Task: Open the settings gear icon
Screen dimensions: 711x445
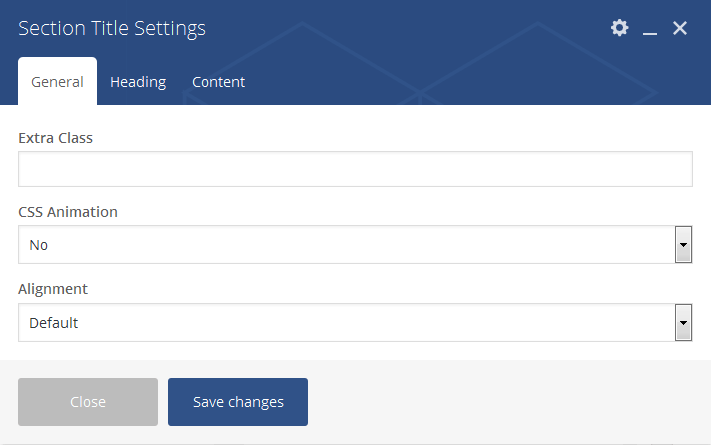Action: point(620,28)
